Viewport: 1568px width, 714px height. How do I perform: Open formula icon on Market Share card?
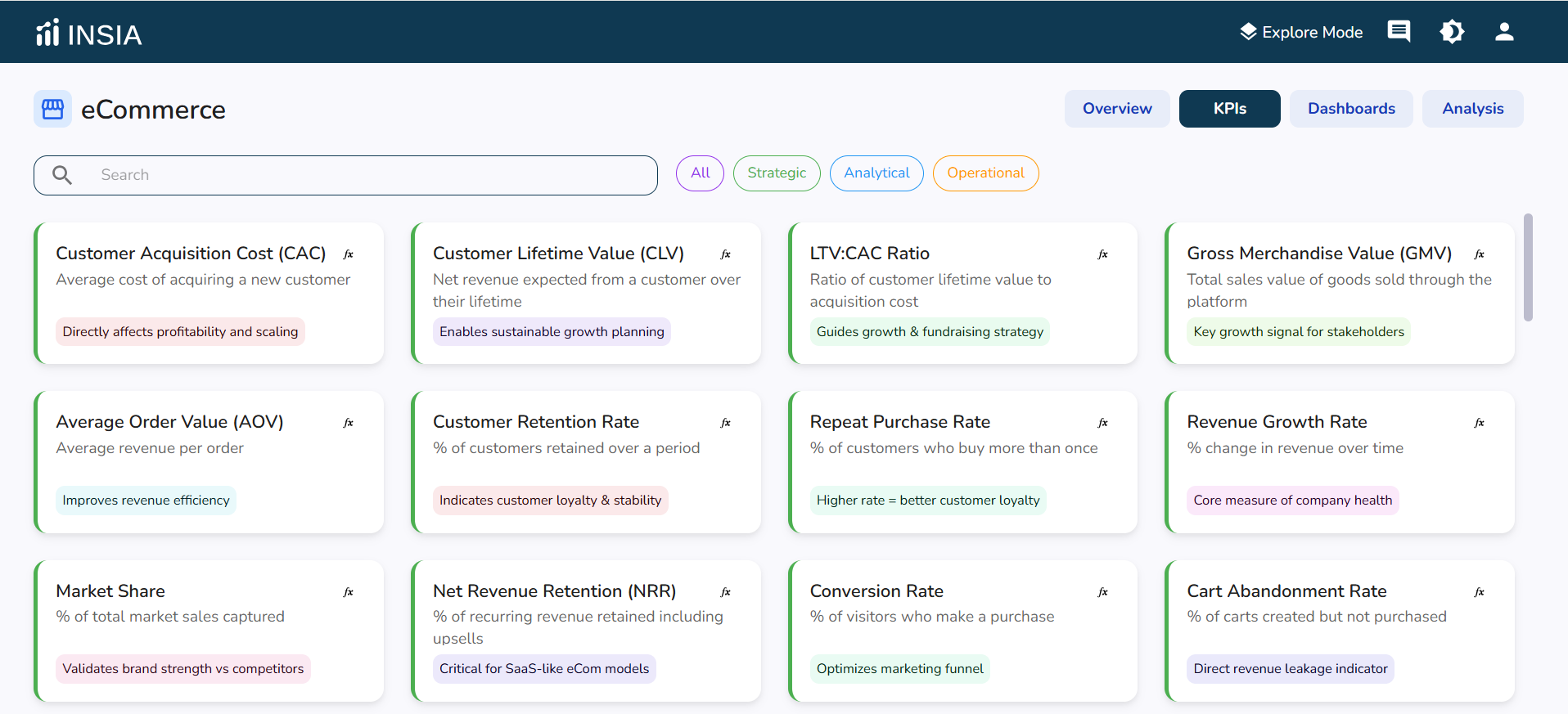click(x=349, y=592)
